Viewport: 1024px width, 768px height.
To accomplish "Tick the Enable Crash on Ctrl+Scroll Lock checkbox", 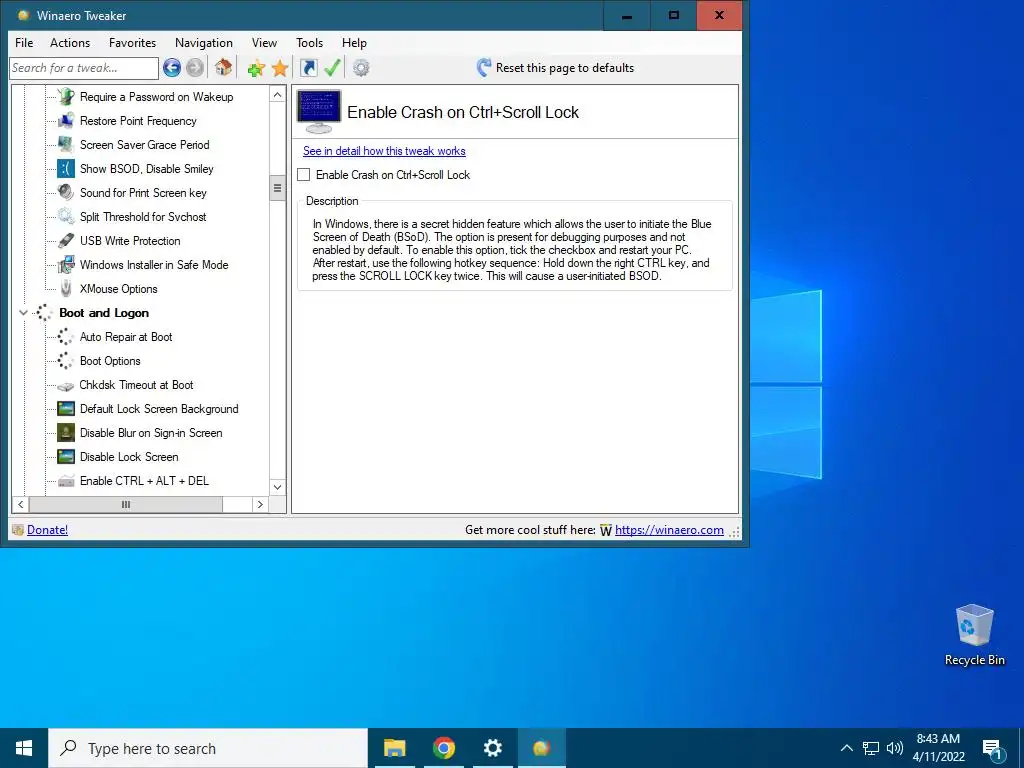I will coord(304,174).
